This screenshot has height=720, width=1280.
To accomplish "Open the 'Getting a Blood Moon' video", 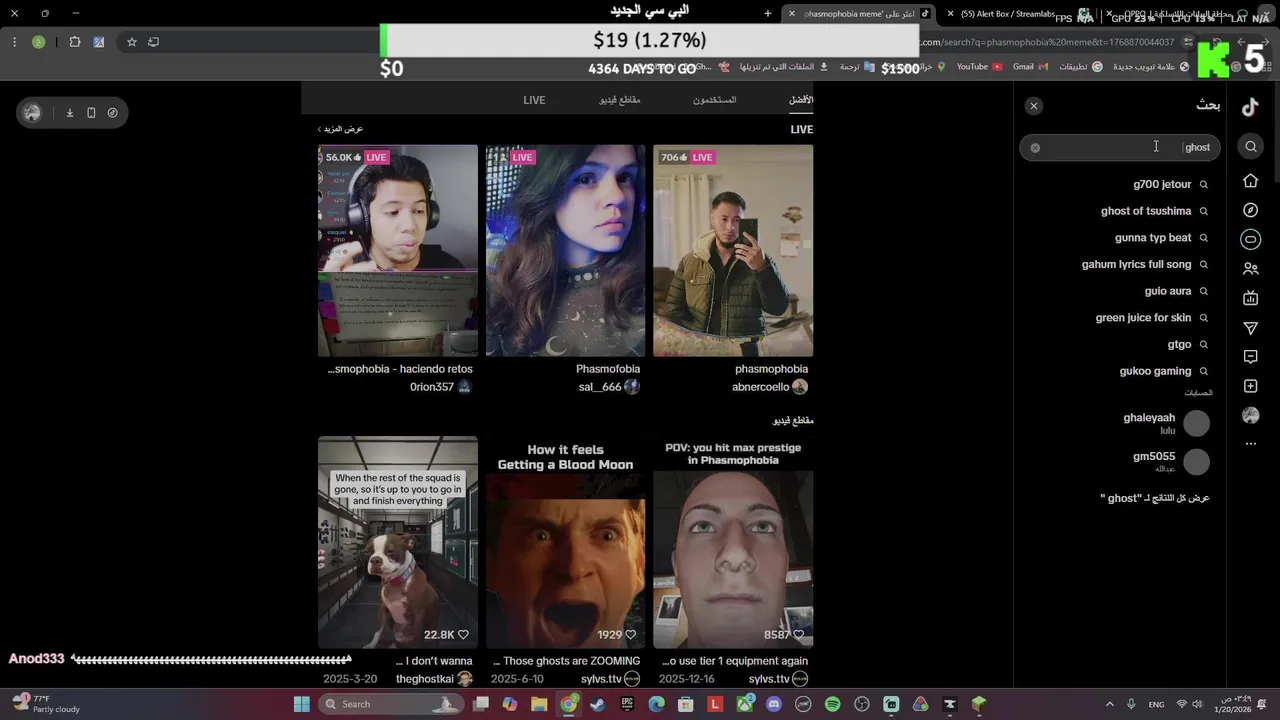I will click(565, 542).
